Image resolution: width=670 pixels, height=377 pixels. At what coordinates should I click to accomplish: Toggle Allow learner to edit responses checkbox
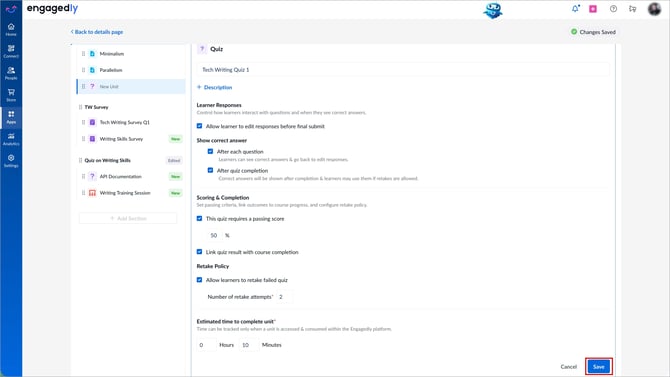click(x=199, y=126)
